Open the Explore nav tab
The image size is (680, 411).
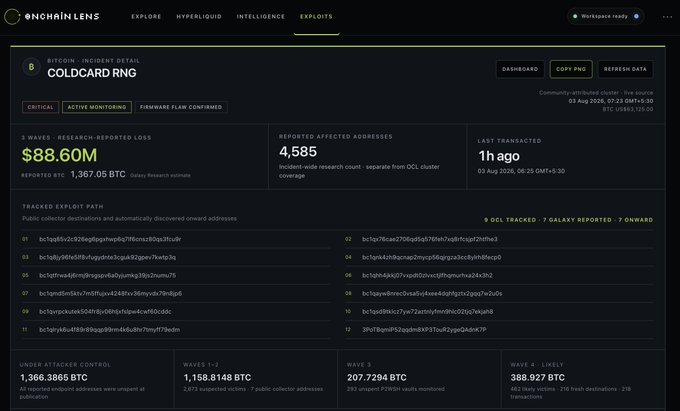(x=146, y=16)
